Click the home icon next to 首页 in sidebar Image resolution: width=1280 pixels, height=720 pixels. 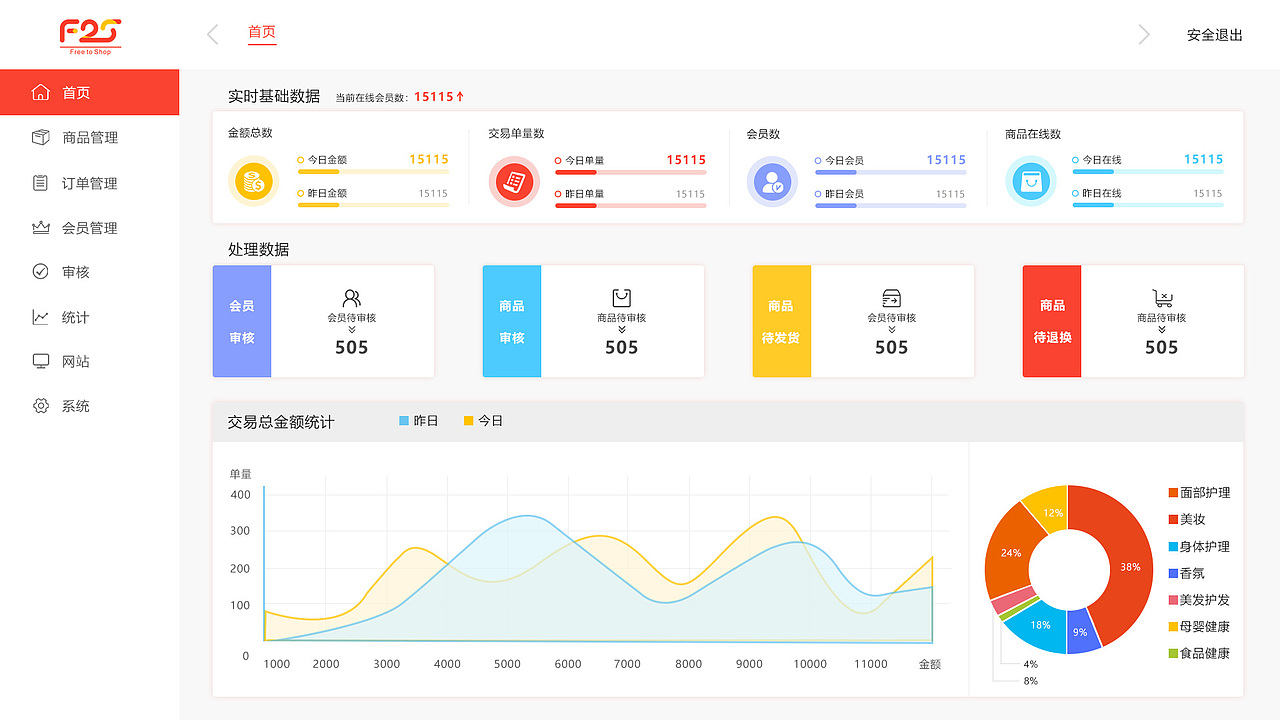pos(41,92)
